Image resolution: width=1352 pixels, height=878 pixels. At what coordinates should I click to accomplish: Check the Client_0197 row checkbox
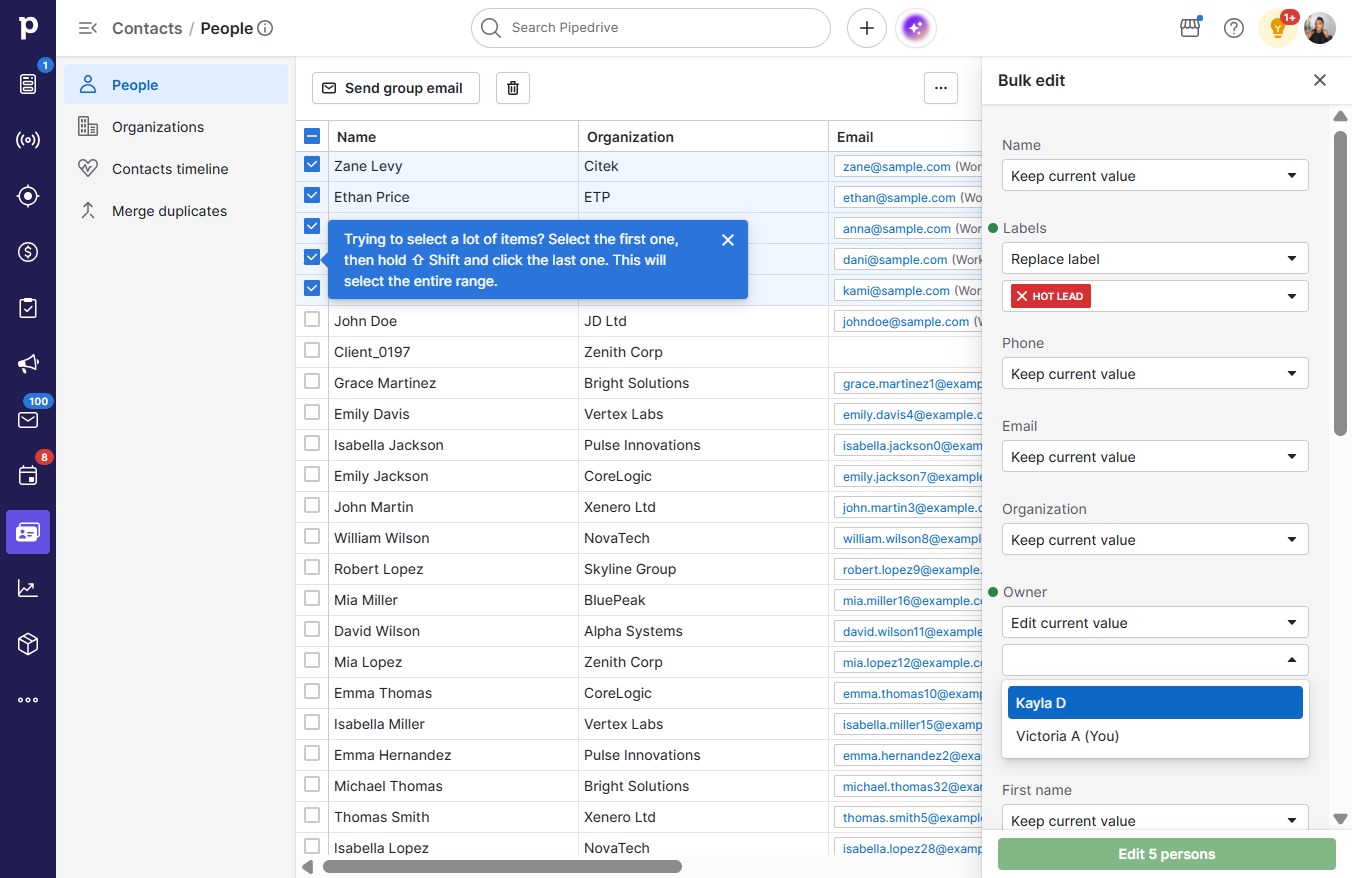pos(312,350)
